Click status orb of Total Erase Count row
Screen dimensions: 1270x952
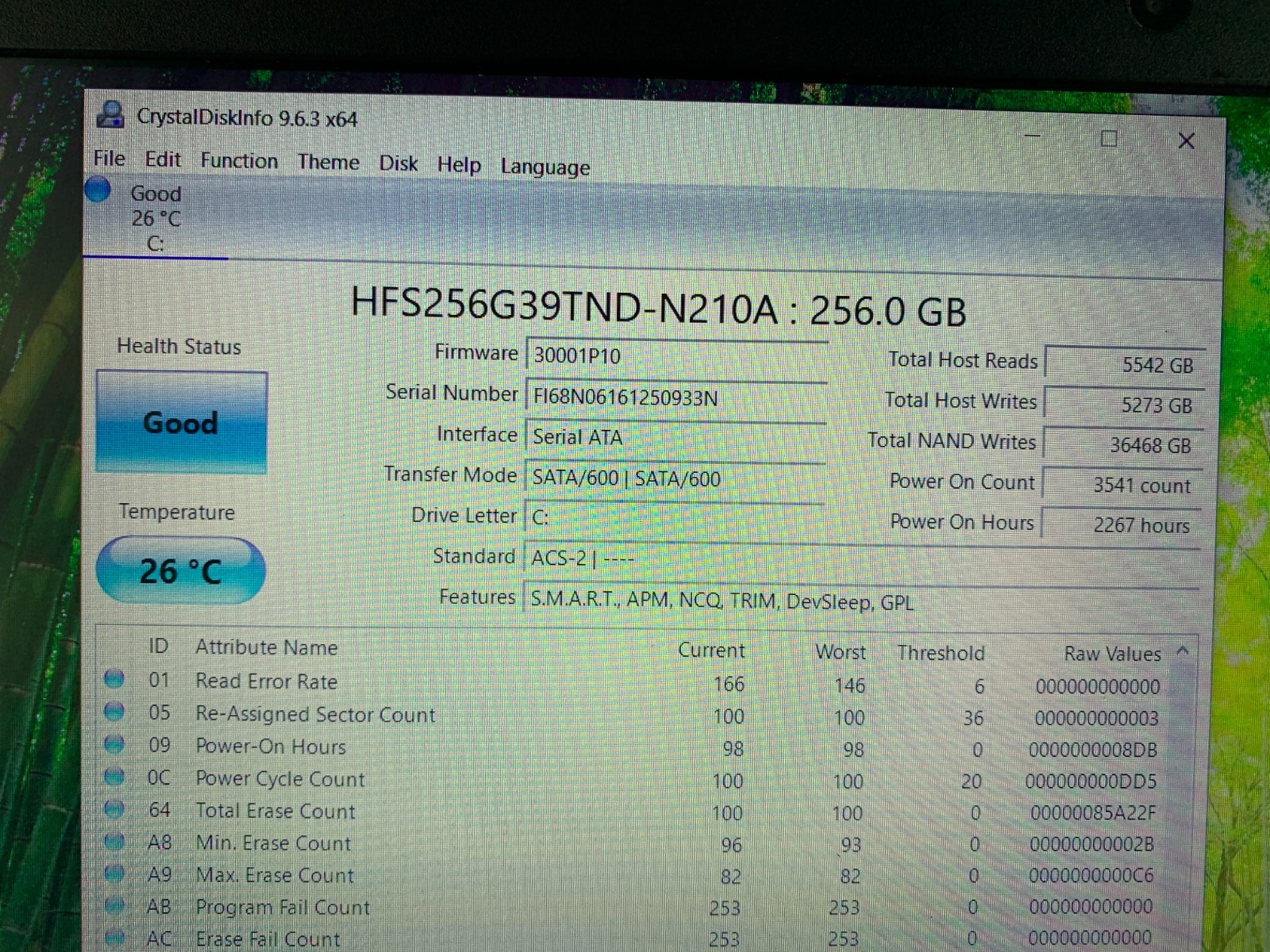[114, 809]
